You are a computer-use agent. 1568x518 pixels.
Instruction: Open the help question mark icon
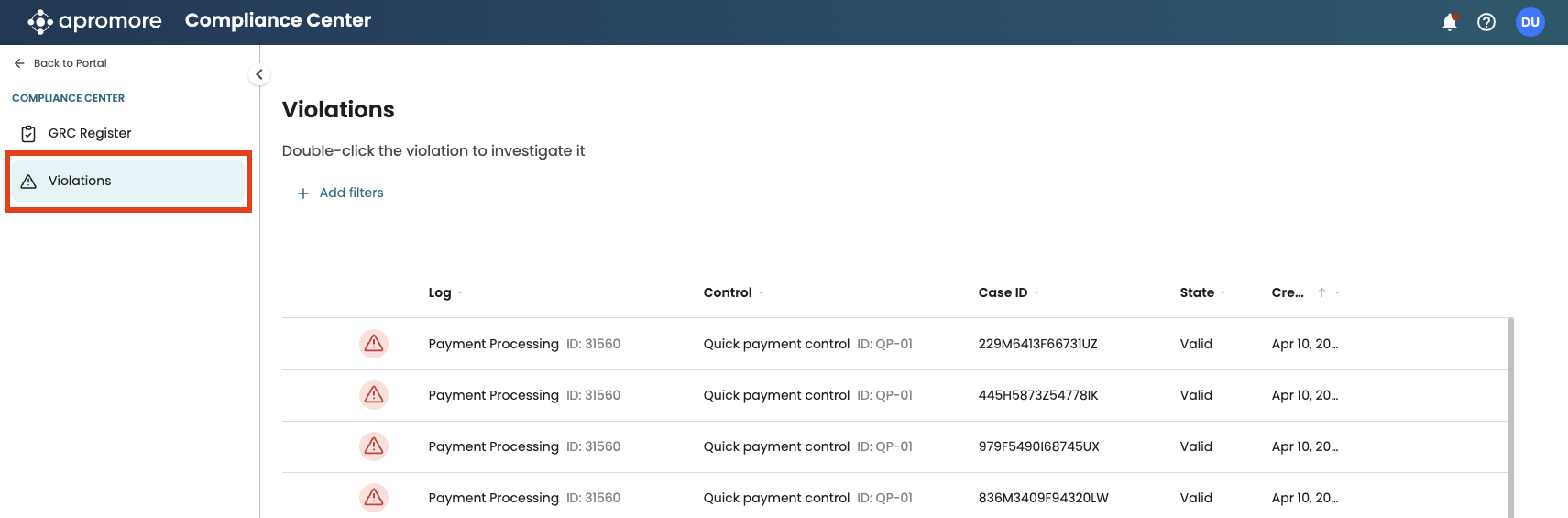(x=1486, y=22)
